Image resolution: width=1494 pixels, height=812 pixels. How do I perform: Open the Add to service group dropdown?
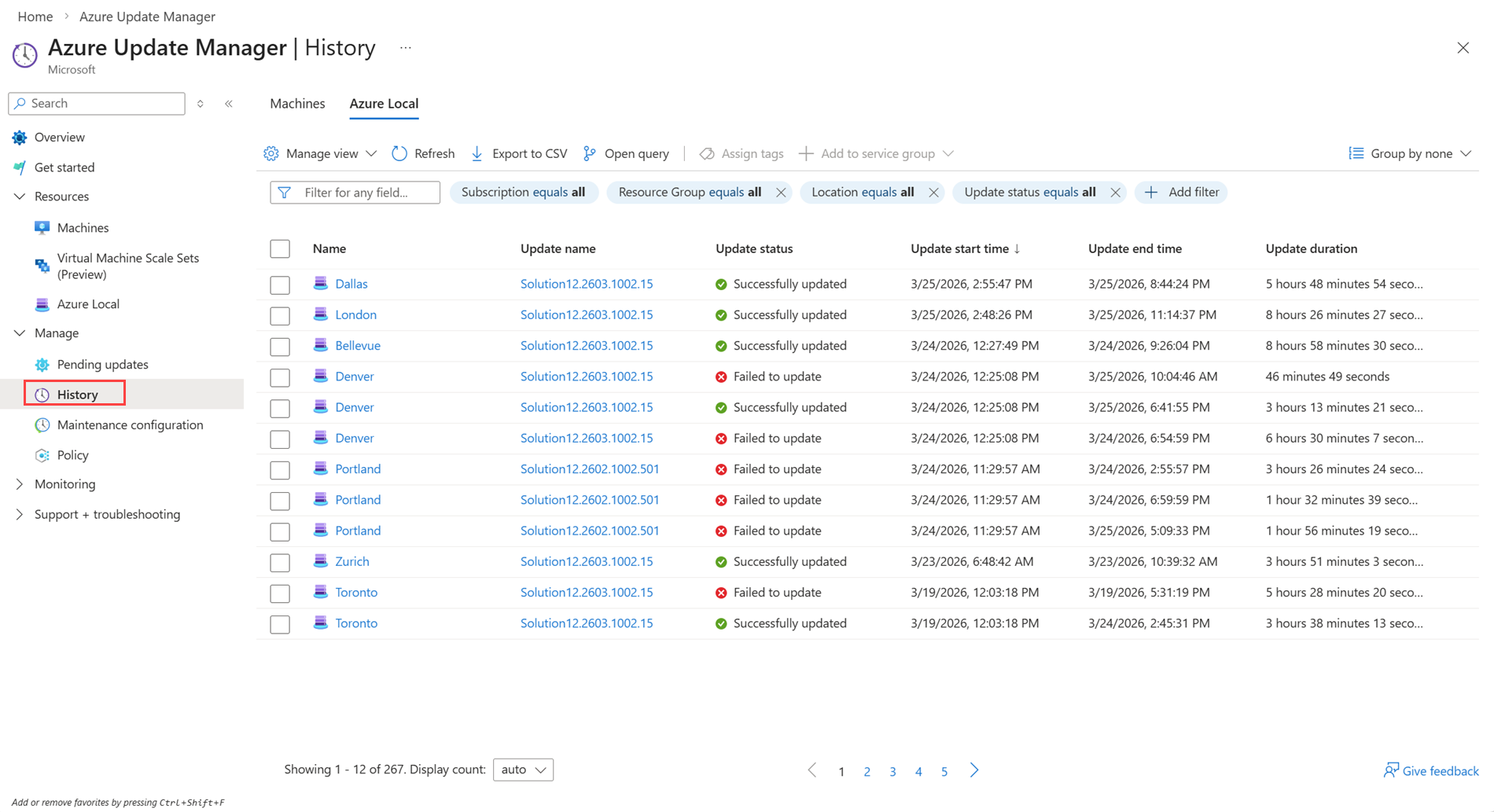876,153
